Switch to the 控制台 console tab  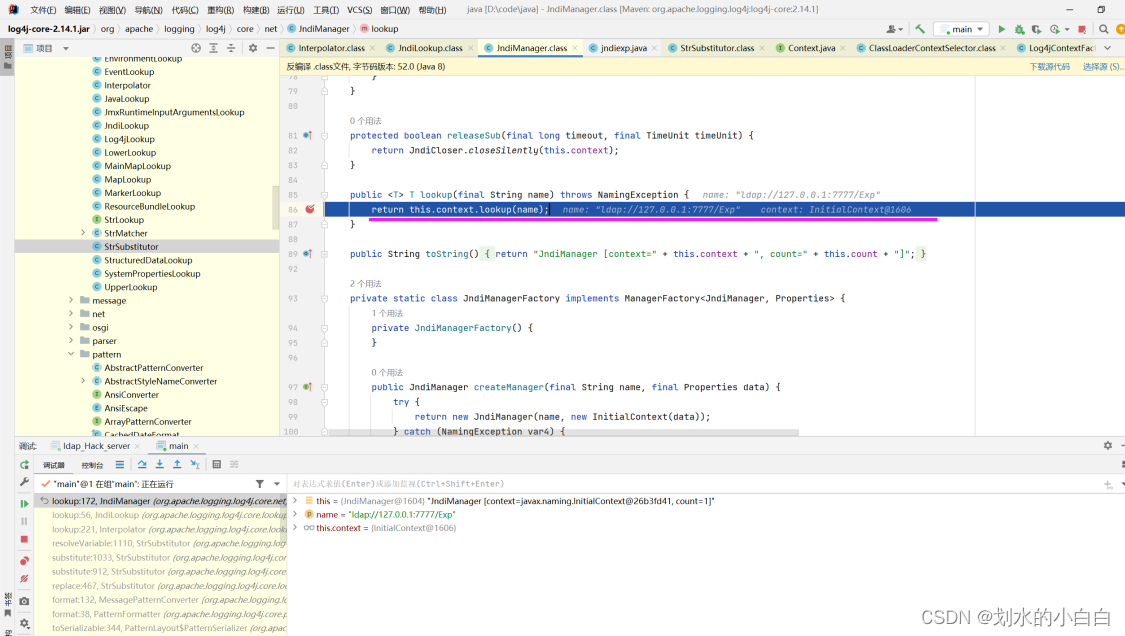[92, 465]
